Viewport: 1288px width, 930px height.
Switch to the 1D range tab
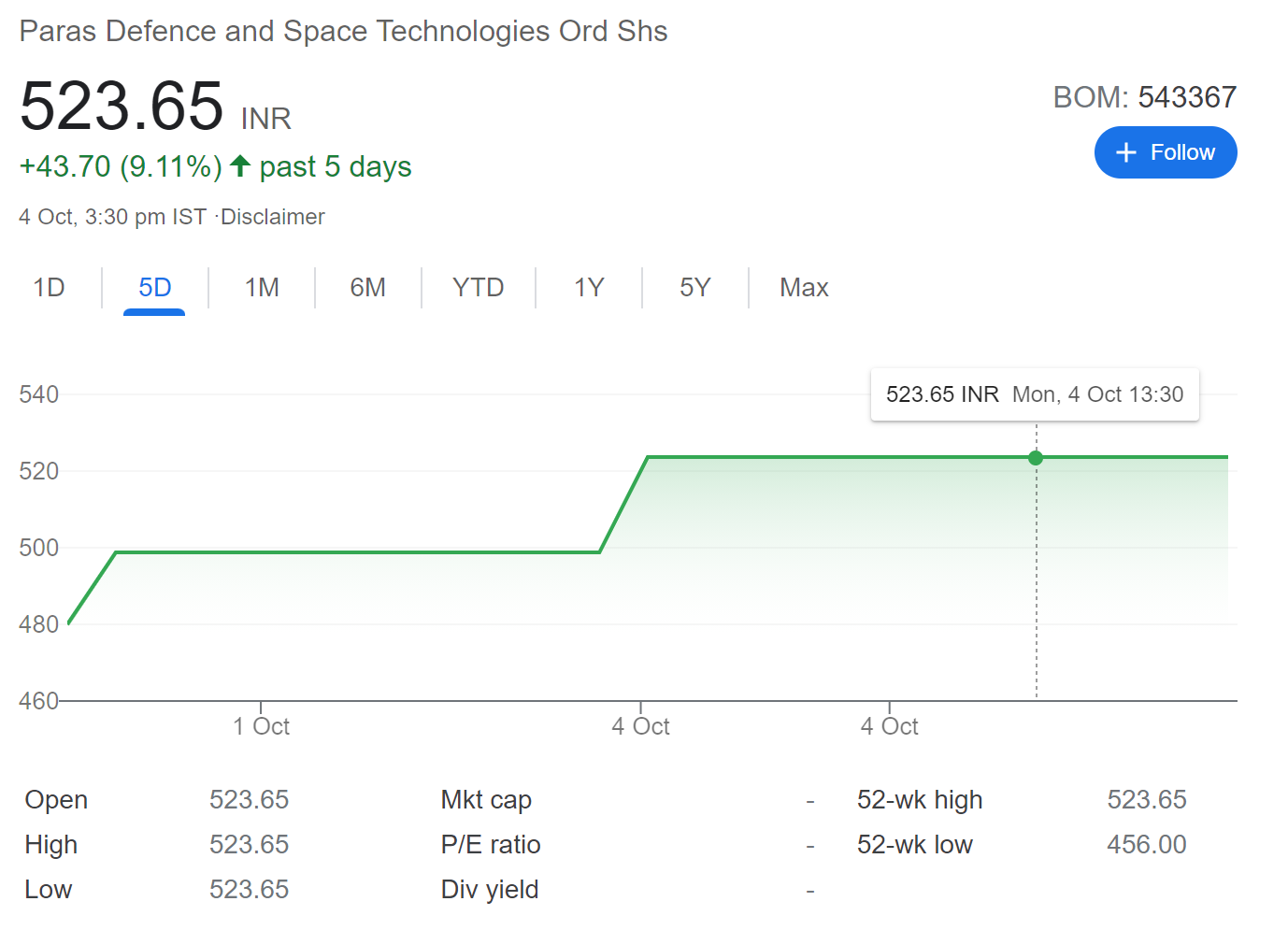pyautogui.click(x=49, y=287)
